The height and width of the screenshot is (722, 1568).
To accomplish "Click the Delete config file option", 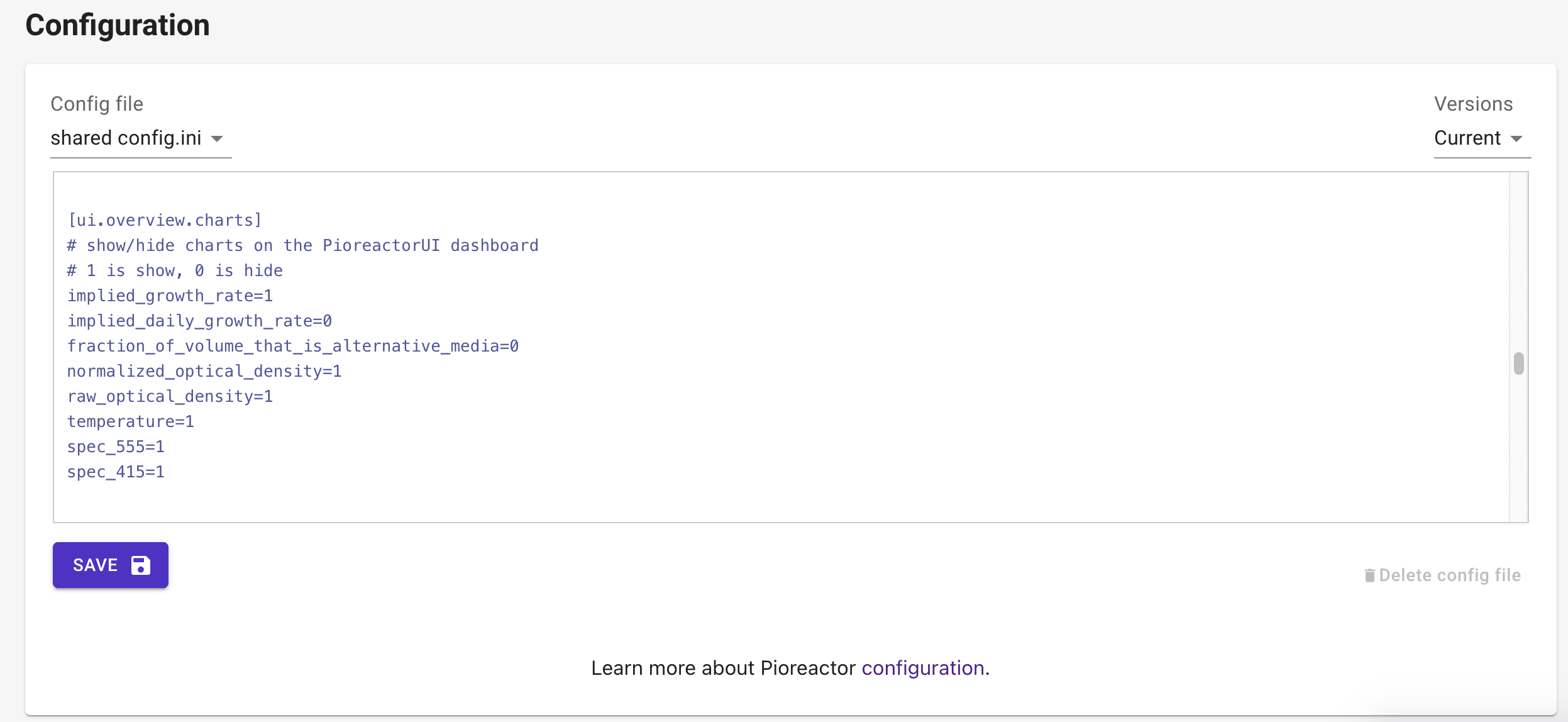I will (x=1446, y=575).
